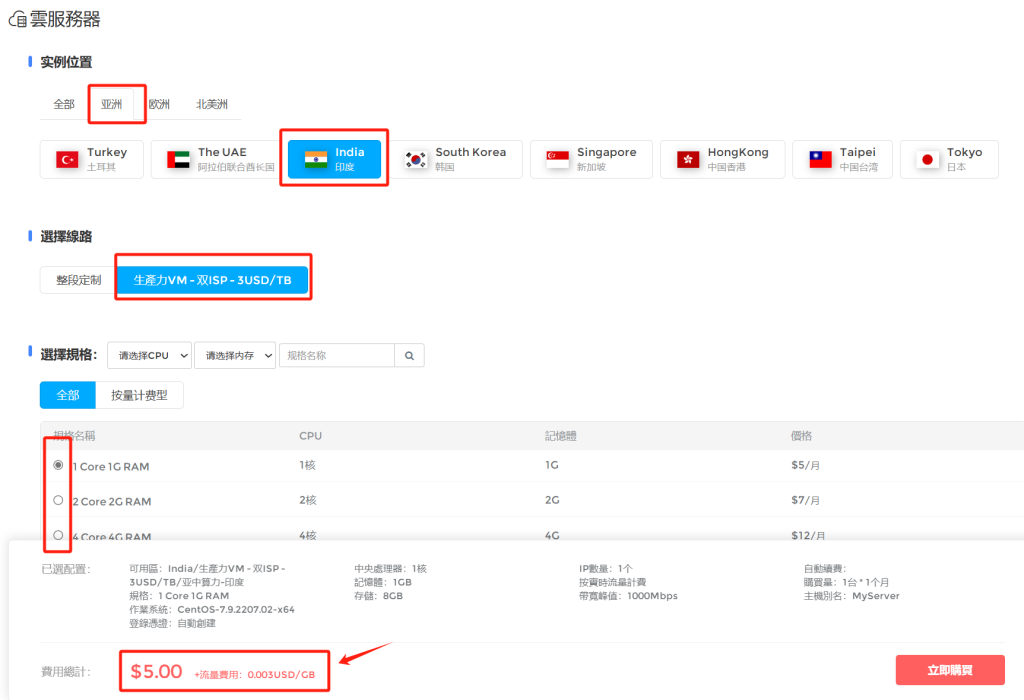Click the 1 Core 1G RAM row name

[111, 466]
